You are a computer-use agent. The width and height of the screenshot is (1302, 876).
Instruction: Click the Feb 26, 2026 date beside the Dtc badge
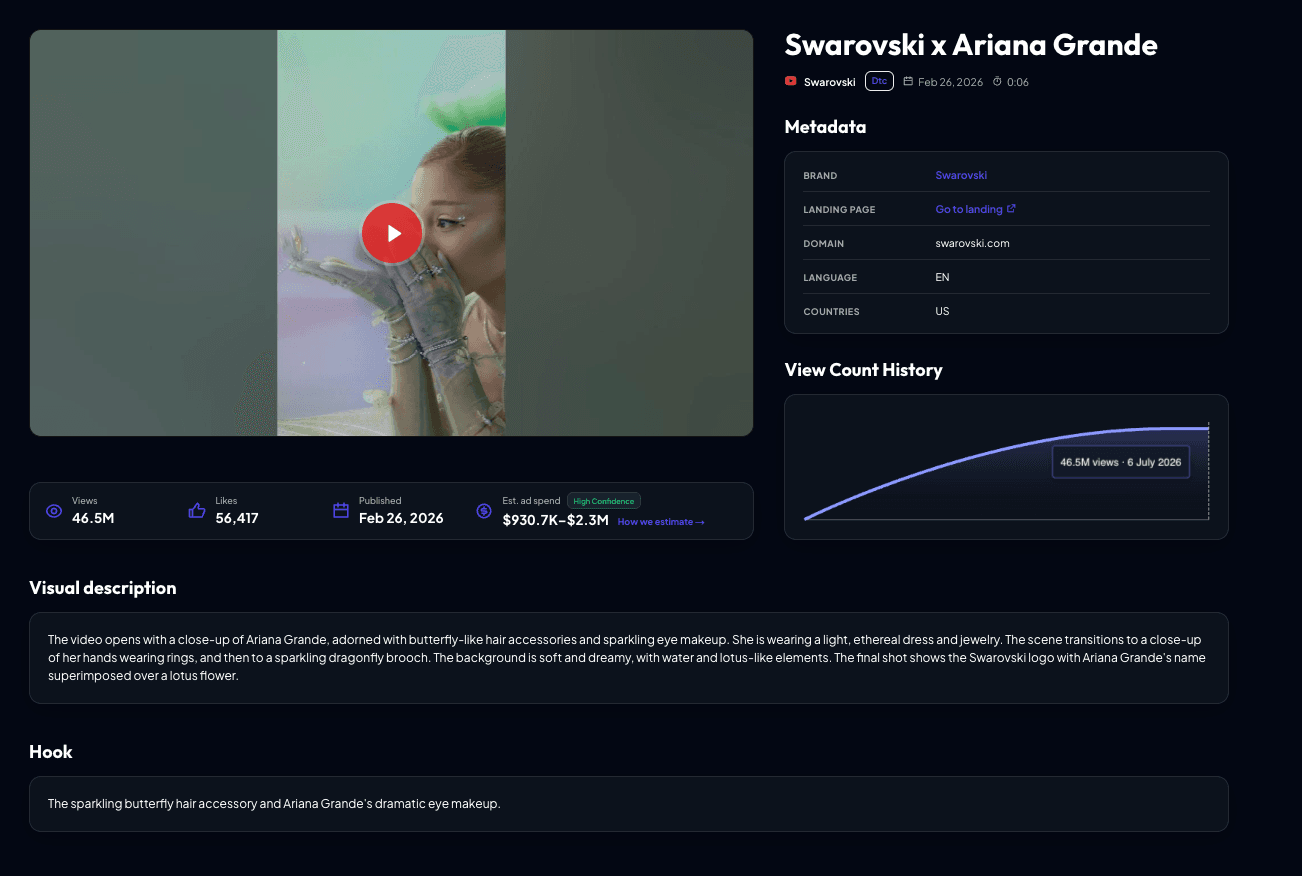point(950,82)
